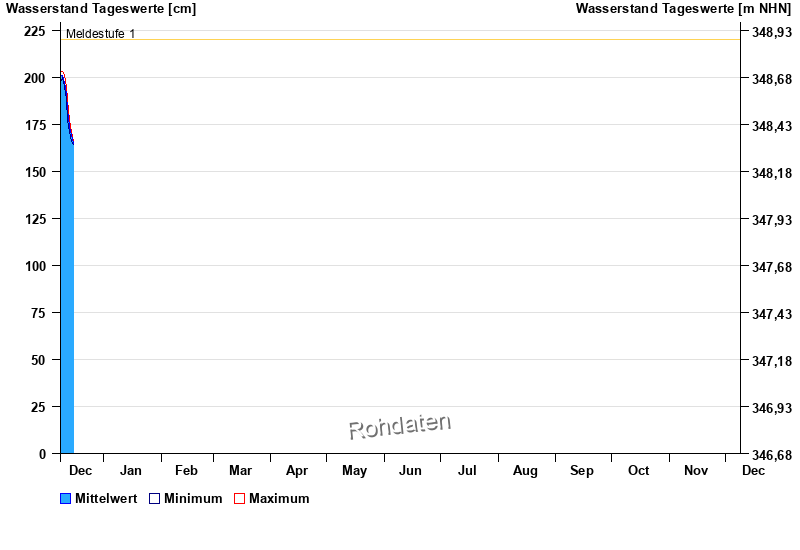Click the 100 tick label on left axis
This screenshot has width=800, height=550.
pyautogui.click(x=35, y=266)
